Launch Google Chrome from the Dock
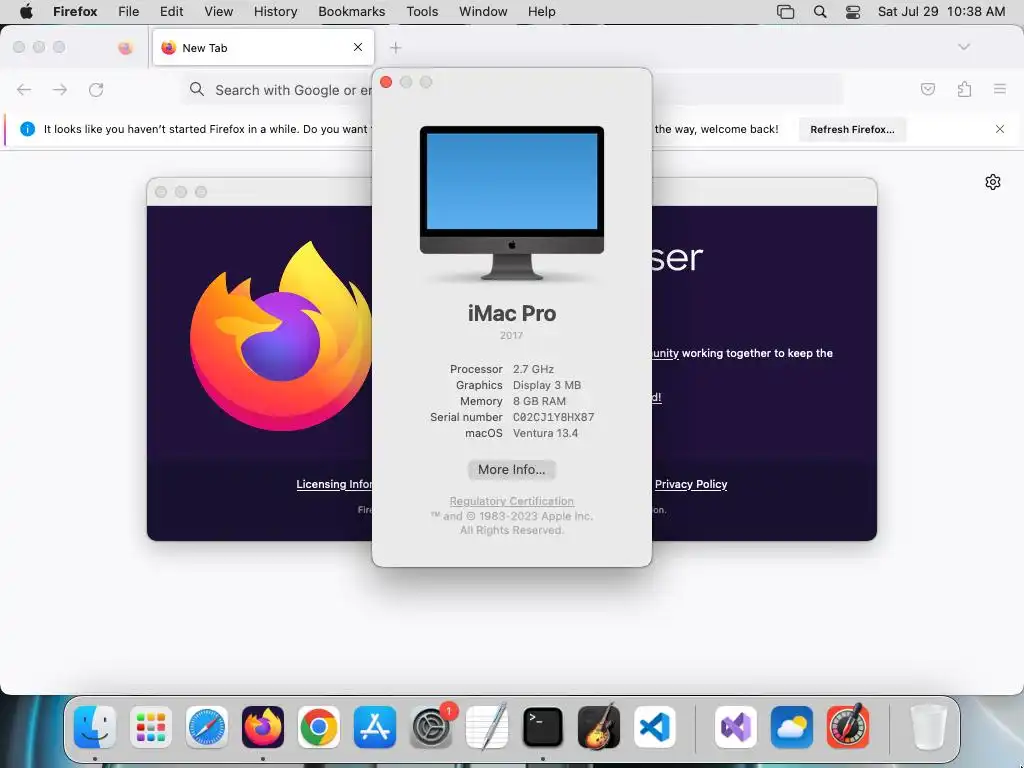Image resolution: width=1024 pixels, height=768 pixels. [x=319, y=727]
